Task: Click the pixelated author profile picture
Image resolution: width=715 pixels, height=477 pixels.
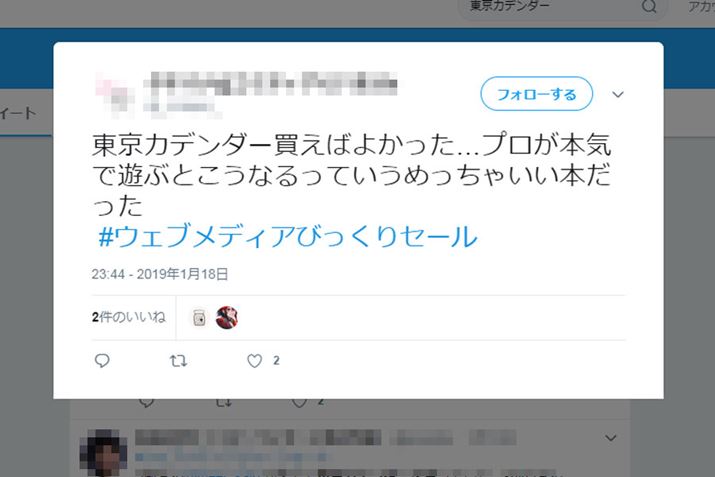Action: coord(115,95)
